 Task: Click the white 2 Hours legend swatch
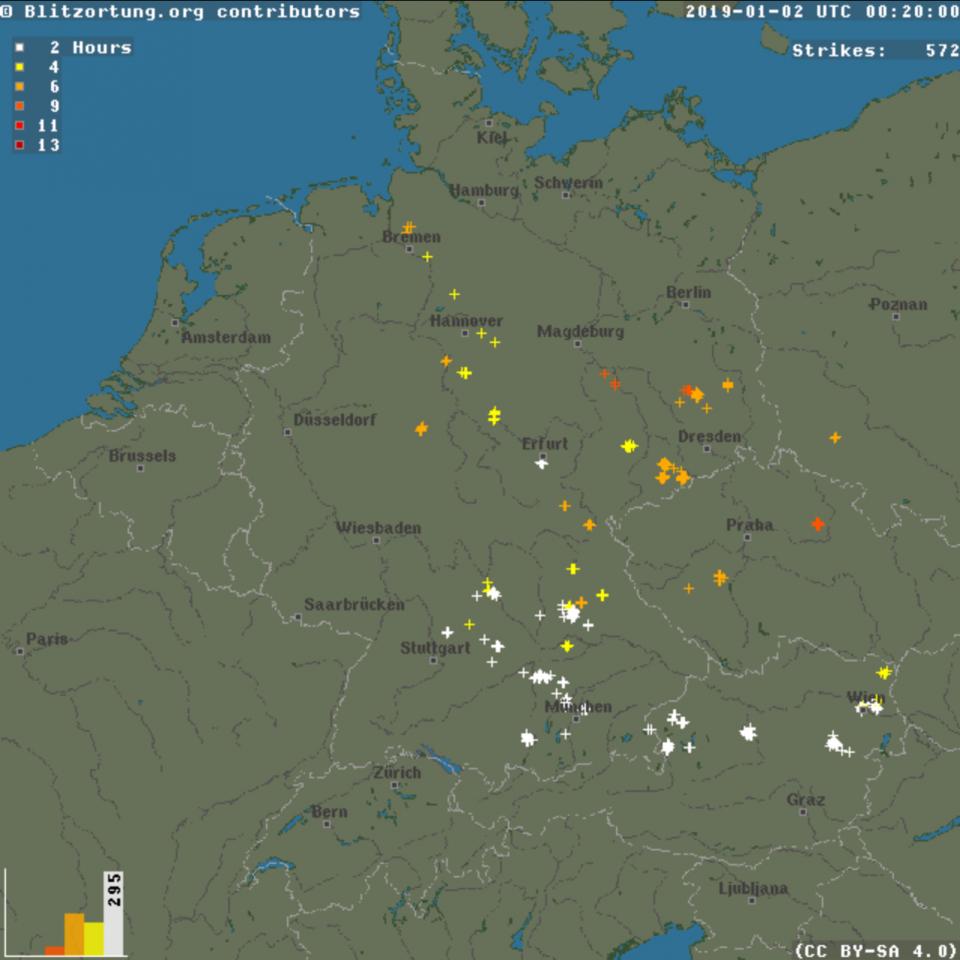(x=19, y=48)
